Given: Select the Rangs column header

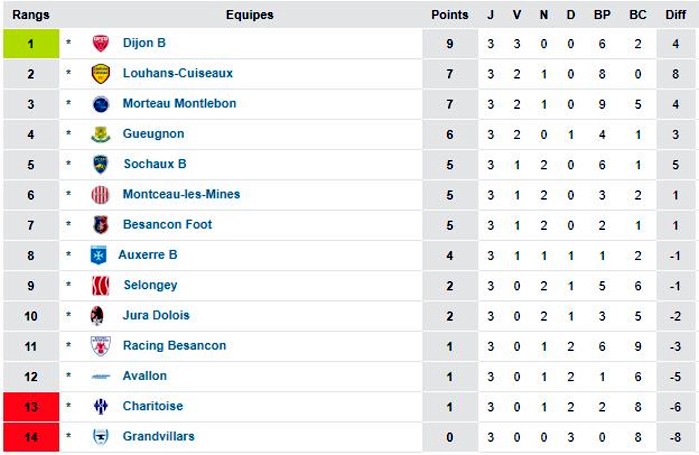Looking at the screenshot, I should tap(31, 15).
